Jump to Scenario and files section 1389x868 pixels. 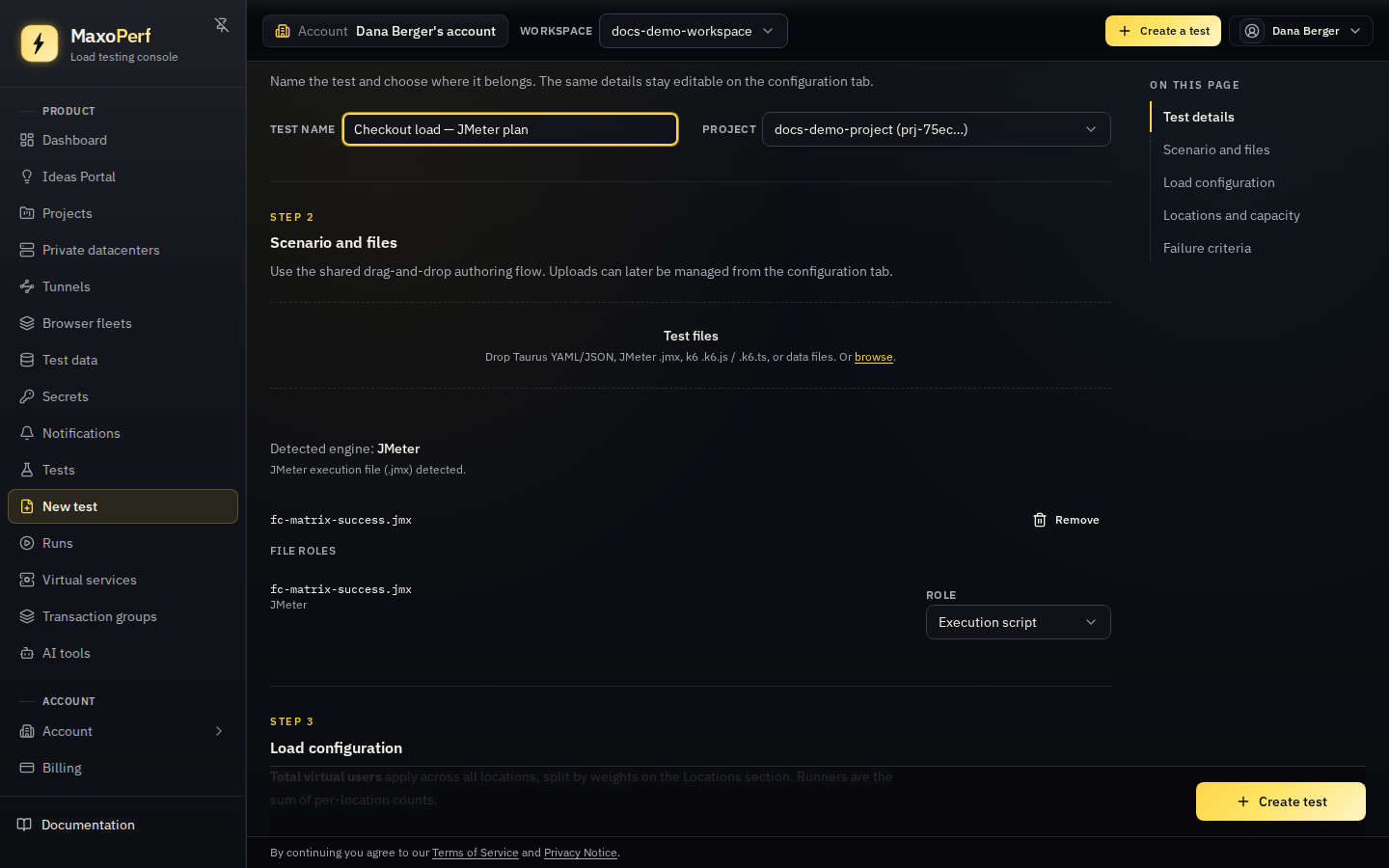pos(1216,149)
